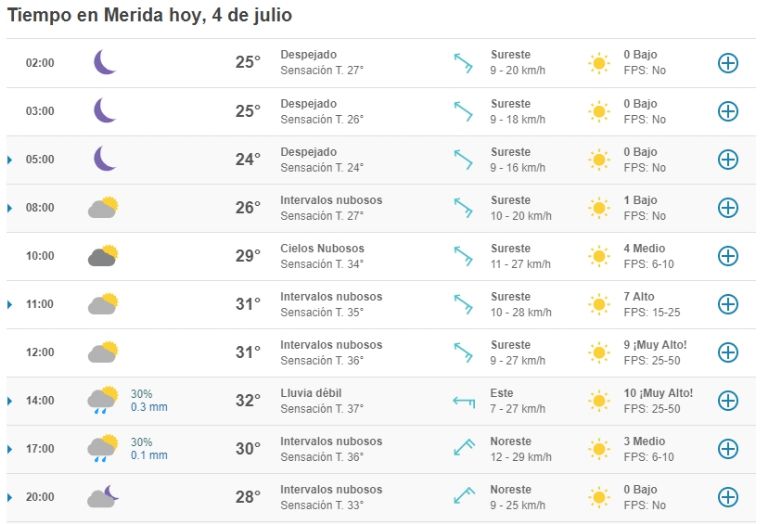The image size is (768, 524).
Task: Expand the 08:00 row triangle
Action: coord(9,208)
